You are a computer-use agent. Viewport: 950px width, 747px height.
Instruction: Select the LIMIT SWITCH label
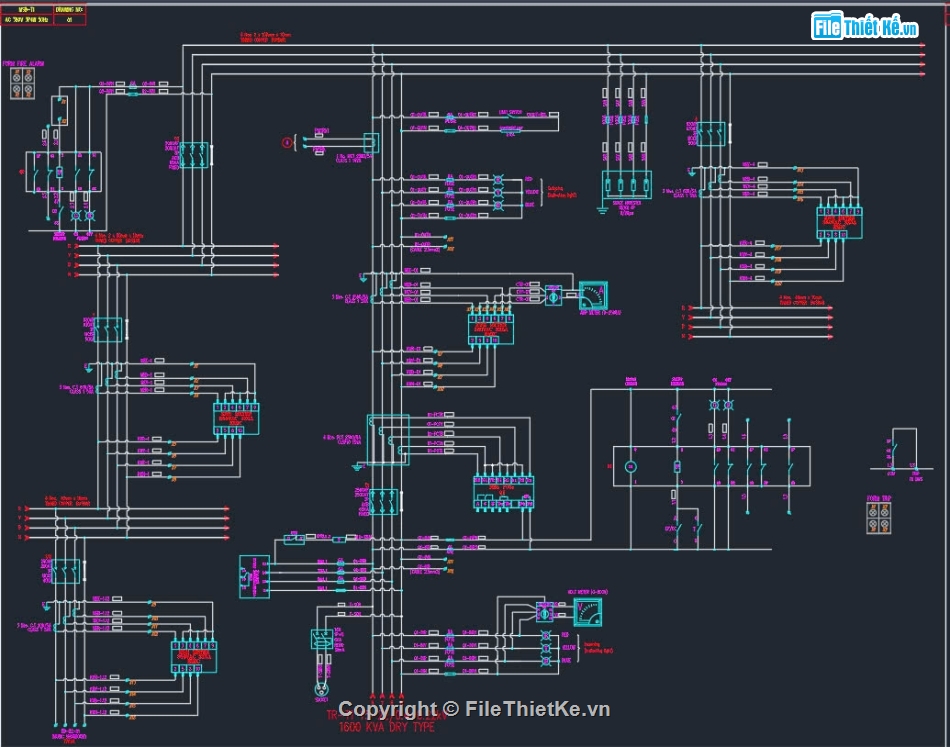pos(510,113)
